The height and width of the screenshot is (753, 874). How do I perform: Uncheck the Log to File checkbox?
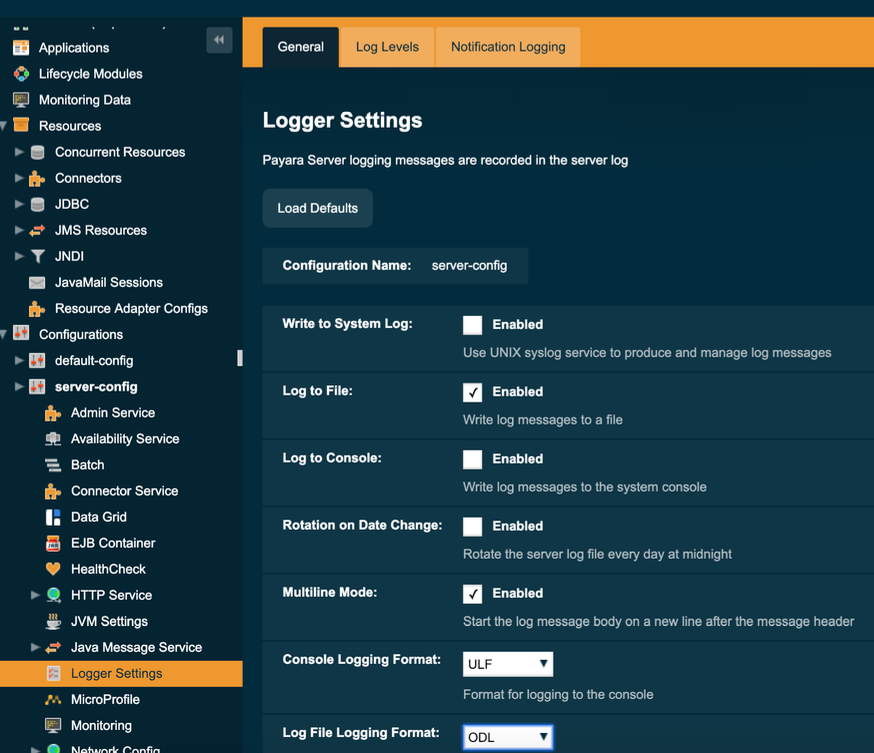click(473, 392)
